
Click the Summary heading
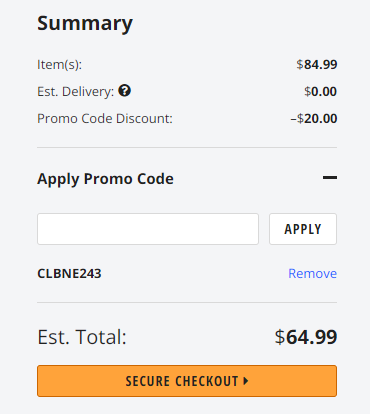pyautogui.click(x=85, y=24)
